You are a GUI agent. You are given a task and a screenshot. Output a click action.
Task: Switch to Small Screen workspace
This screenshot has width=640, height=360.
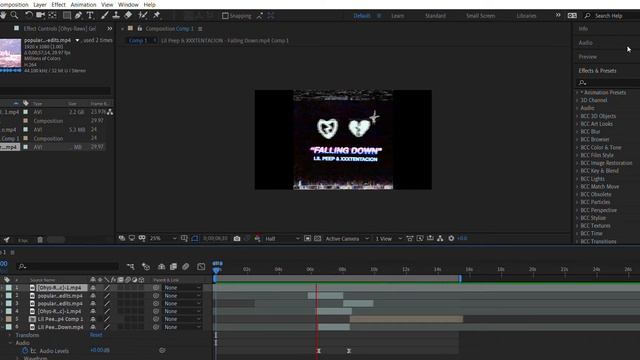point(480,16)
